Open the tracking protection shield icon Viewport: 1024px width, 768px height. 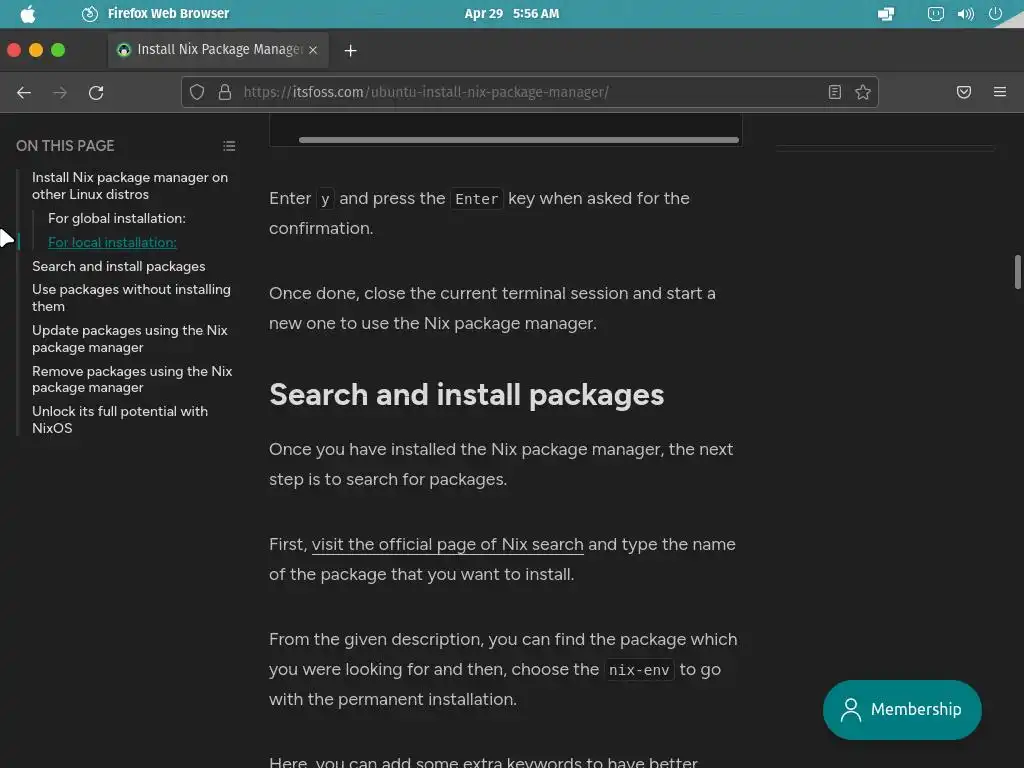point(197,92)
